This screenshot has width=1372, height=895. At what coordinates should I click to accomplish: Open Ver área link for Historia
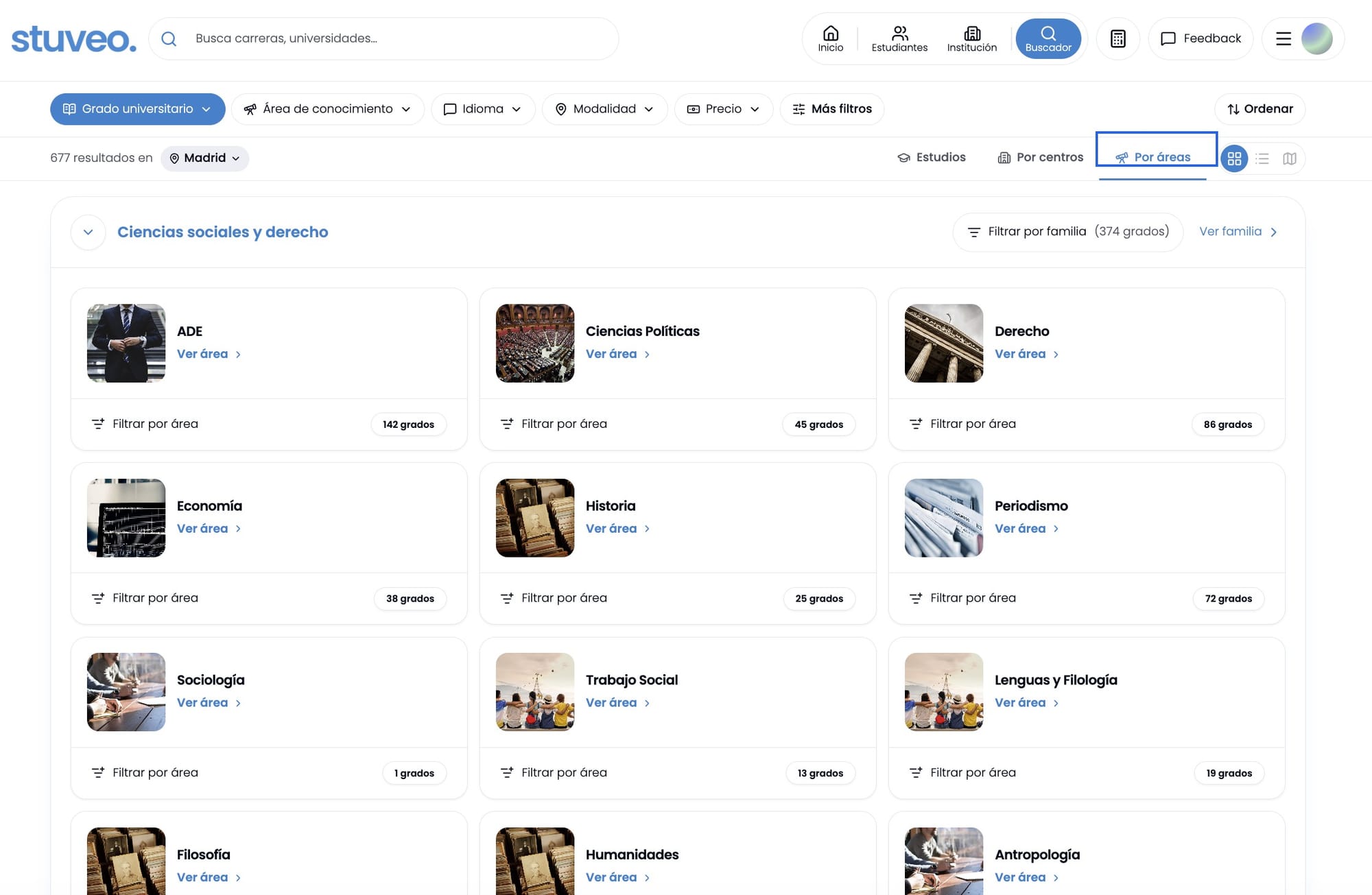click(618, 528)
